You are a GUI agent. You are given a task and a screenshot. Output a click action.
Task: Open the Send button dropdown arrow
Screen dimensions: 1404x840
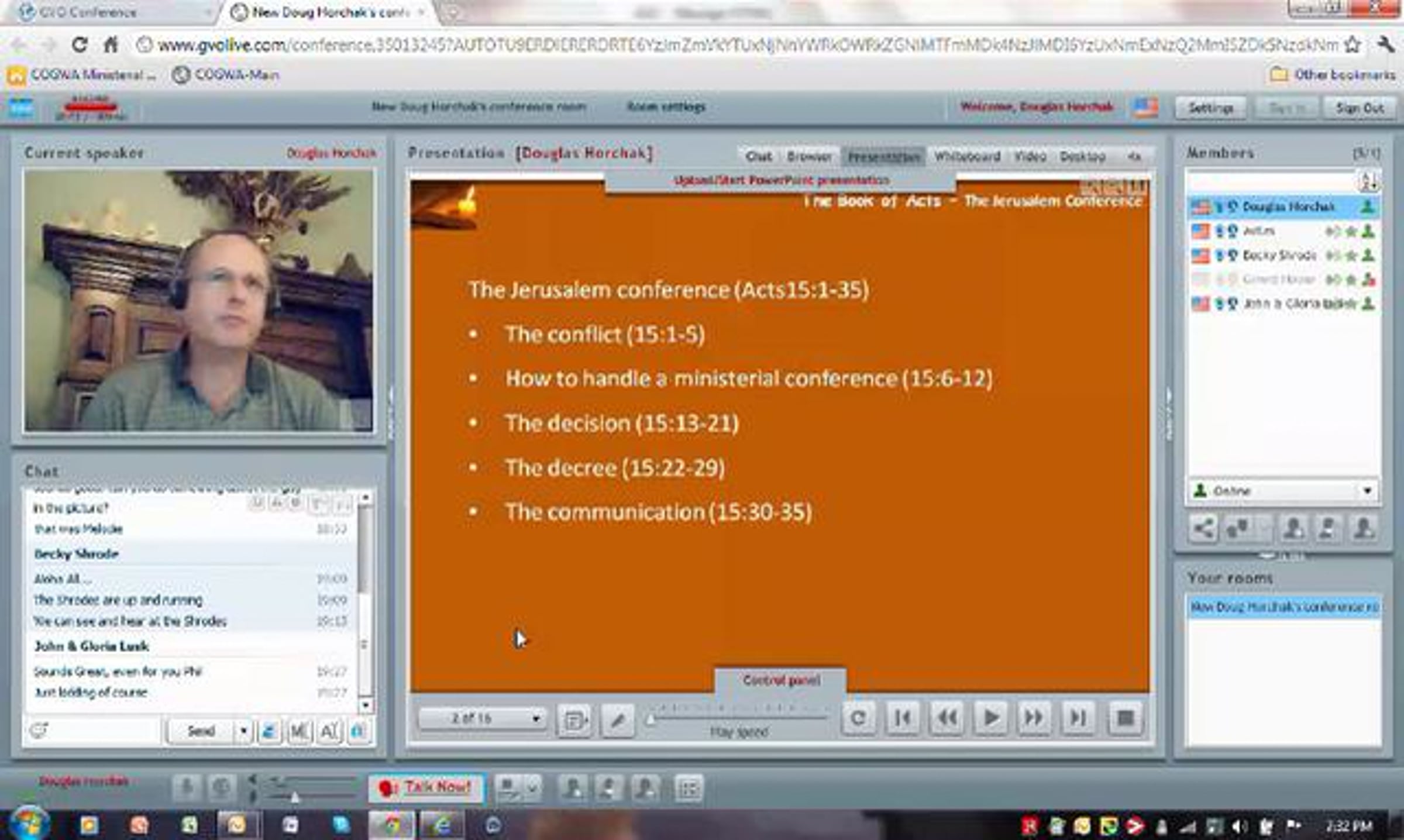[243, 731]
